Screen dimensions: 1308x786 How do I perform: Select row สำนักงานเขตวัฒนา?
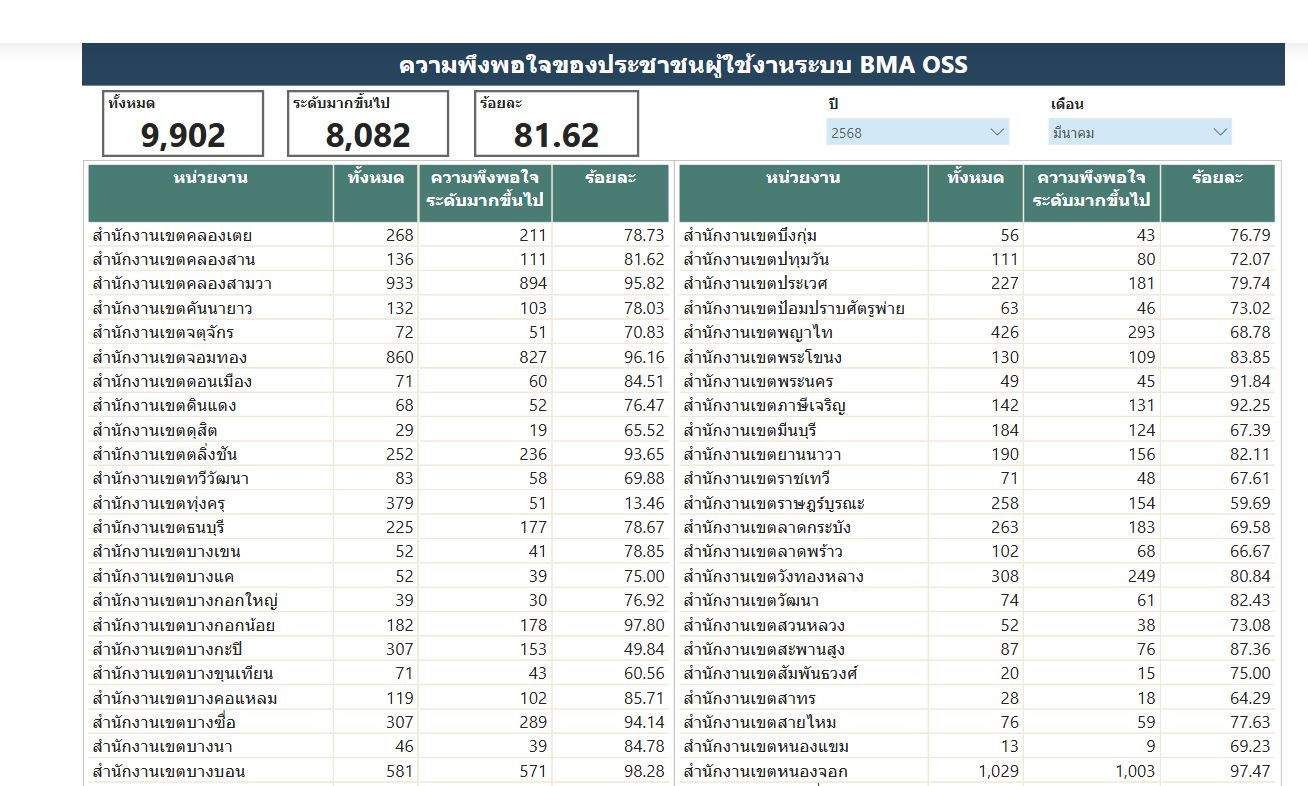coord(977,601)
